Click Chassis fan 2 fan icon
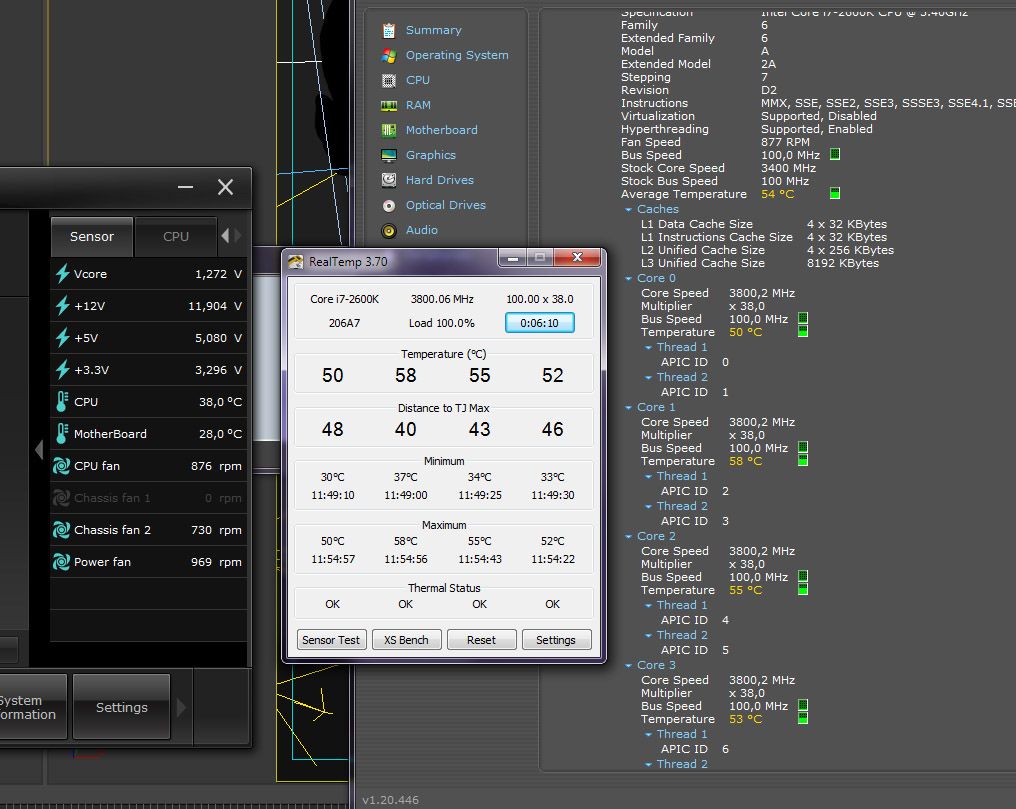 [61, 530]
